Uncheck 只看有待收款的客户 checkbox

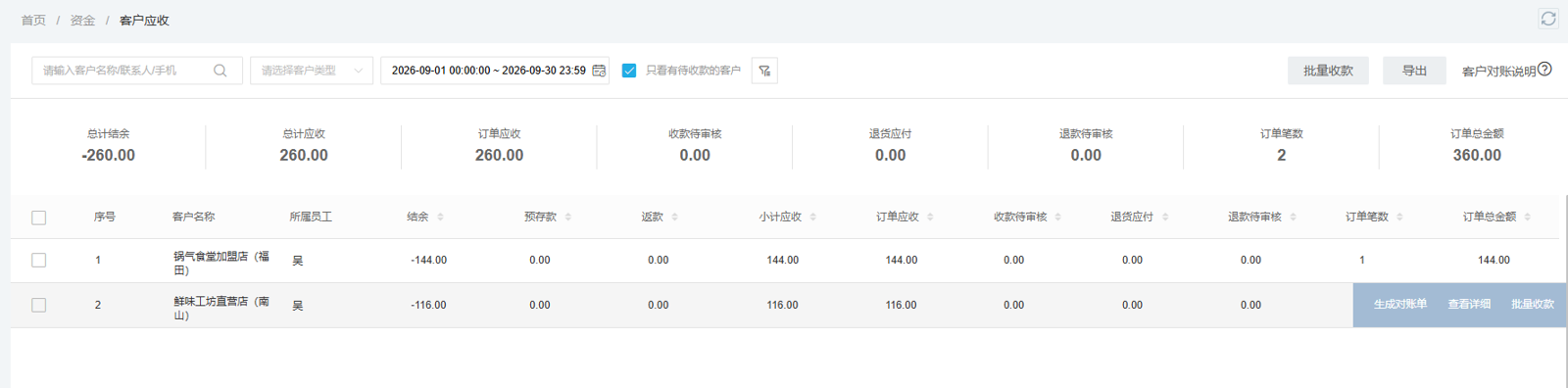629,71
